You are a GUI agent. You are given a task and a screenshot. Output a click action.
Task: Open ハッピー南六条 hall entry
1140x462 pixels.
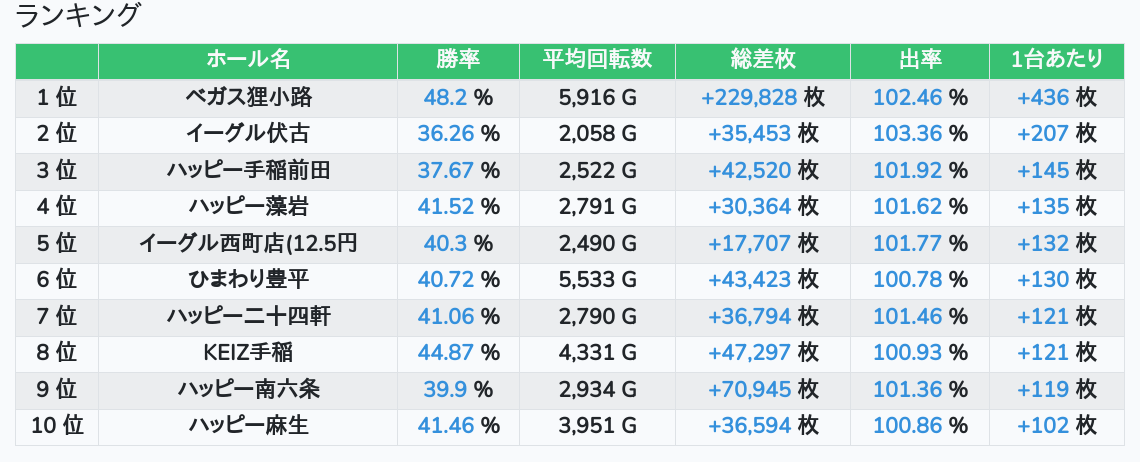pyautogui.click(x=248, y=389)
